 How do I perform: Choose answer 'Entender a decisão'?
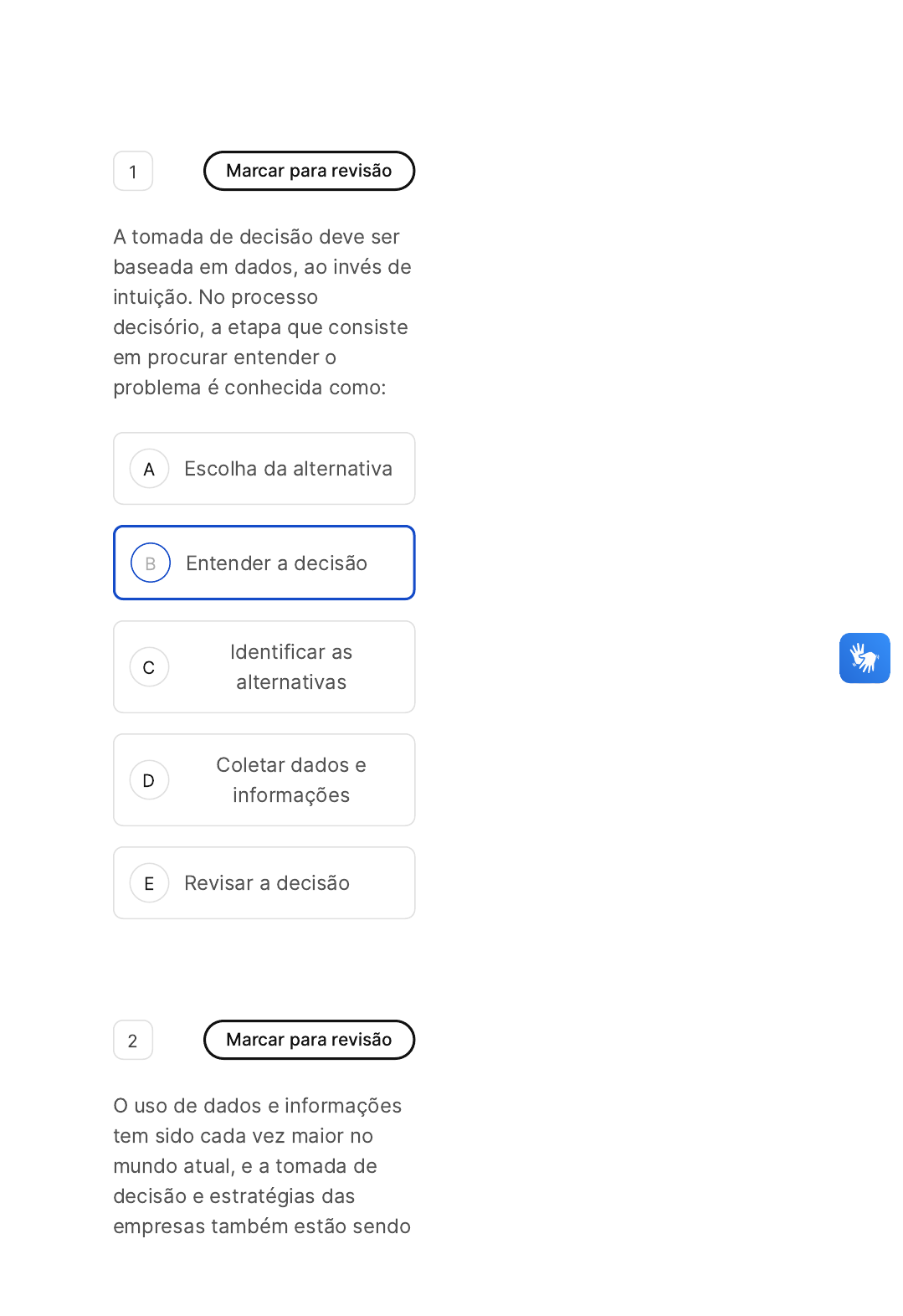(x=264, y=563)
